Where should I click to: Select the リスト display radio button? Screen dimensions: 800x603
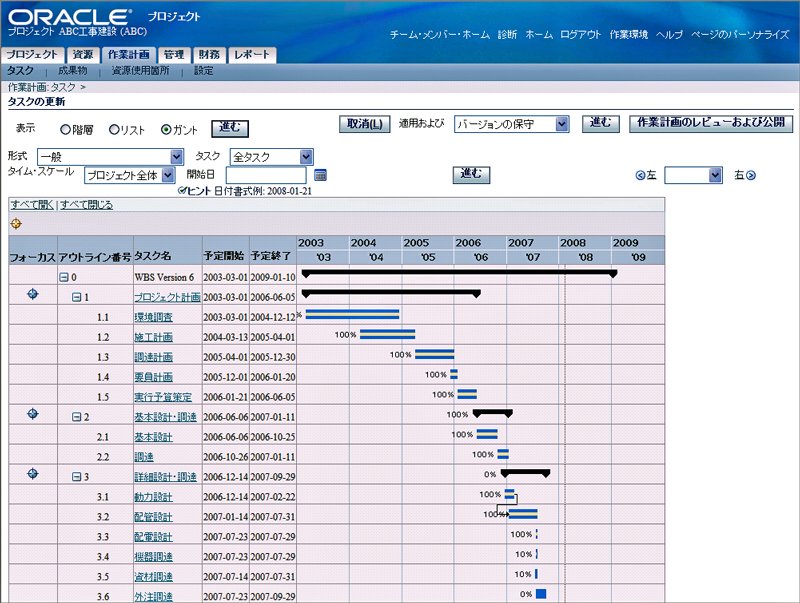tap(114, 130)
